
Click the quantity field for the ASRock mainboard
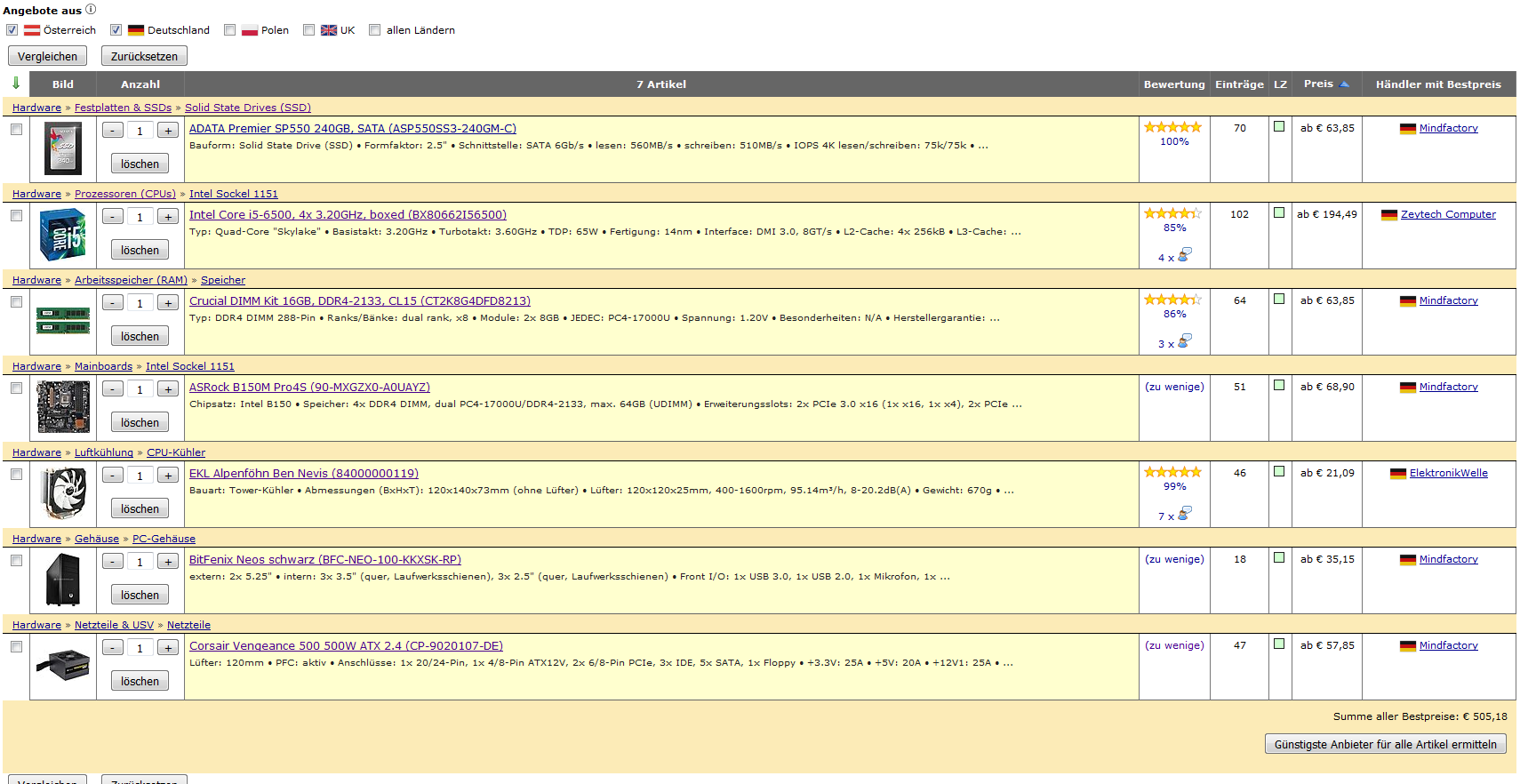[140, 389]
